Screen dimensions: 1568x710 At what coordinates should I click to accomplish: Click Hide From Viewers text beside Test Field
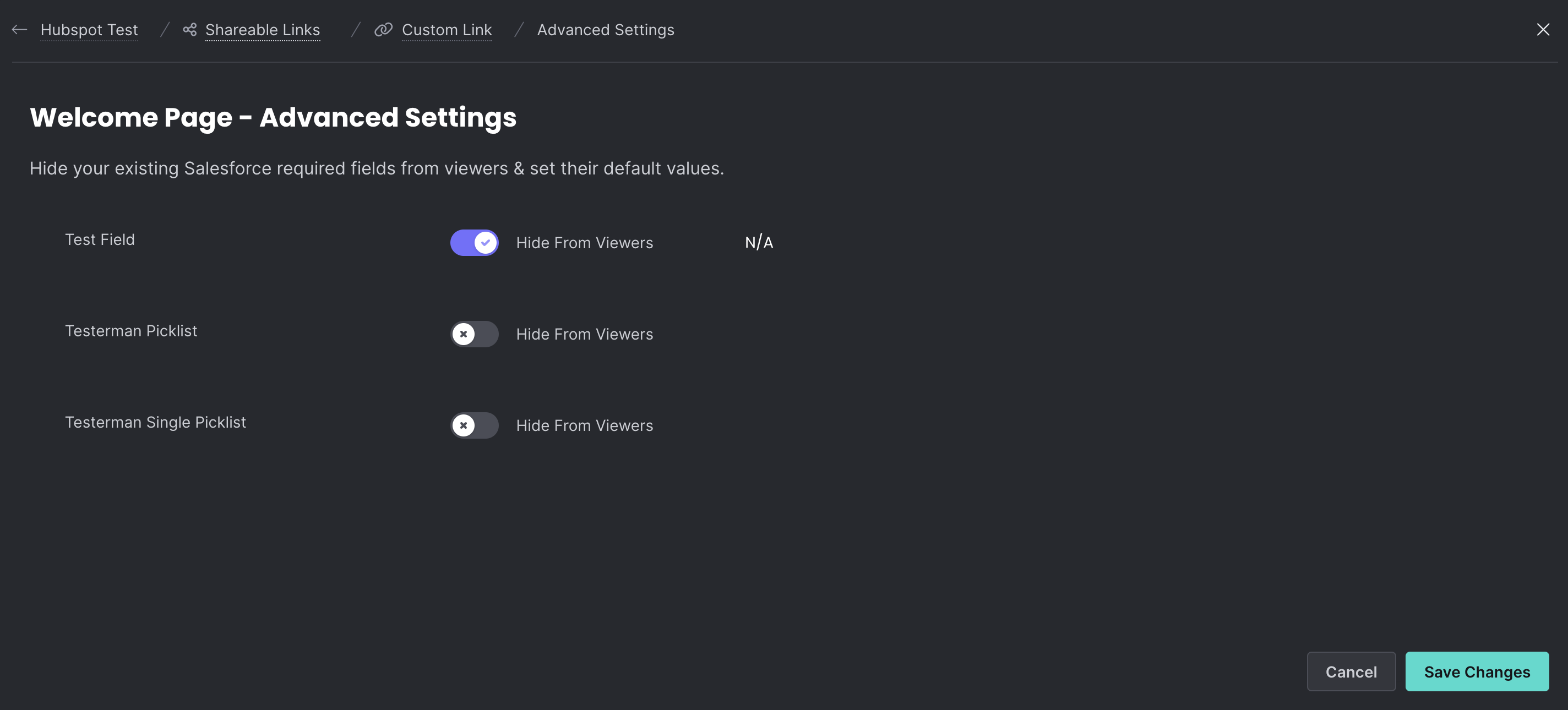[x=584, y=243]
